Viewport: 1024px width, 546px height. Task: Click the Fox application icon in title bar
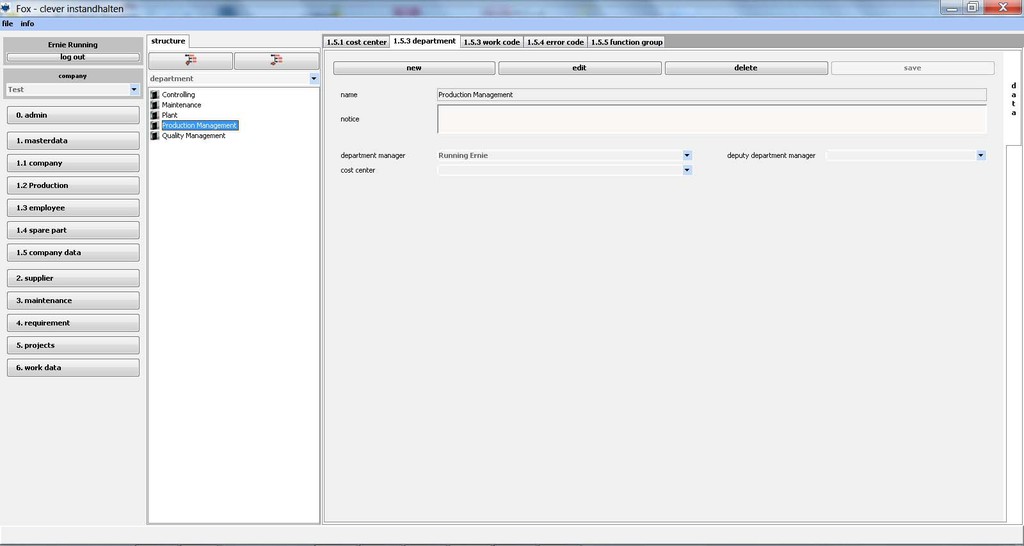pyautogui.click(x=6, y=8)
